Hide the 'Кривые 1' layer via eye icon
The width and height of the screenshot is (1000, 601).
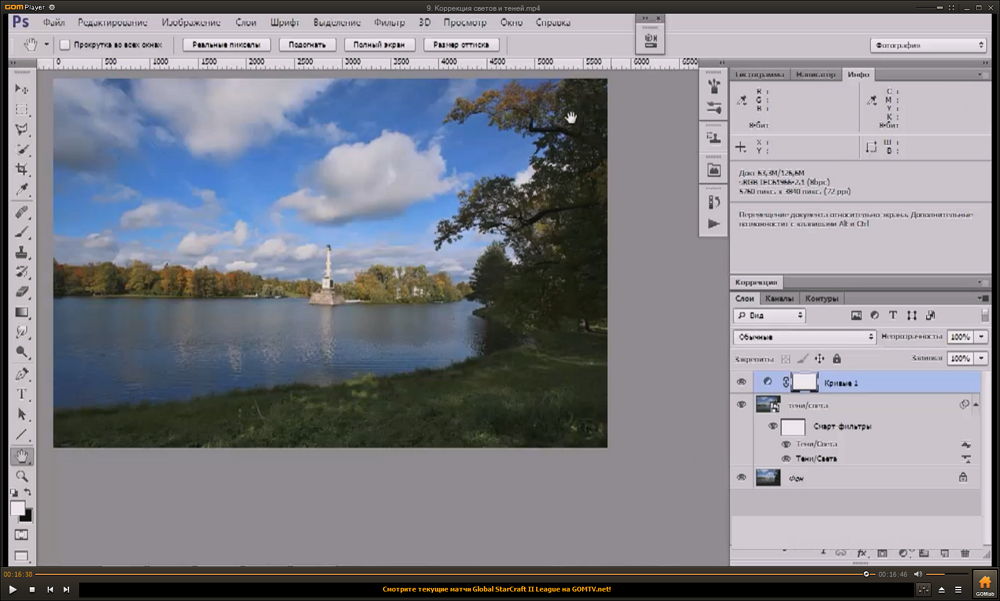tap(742, 382)
